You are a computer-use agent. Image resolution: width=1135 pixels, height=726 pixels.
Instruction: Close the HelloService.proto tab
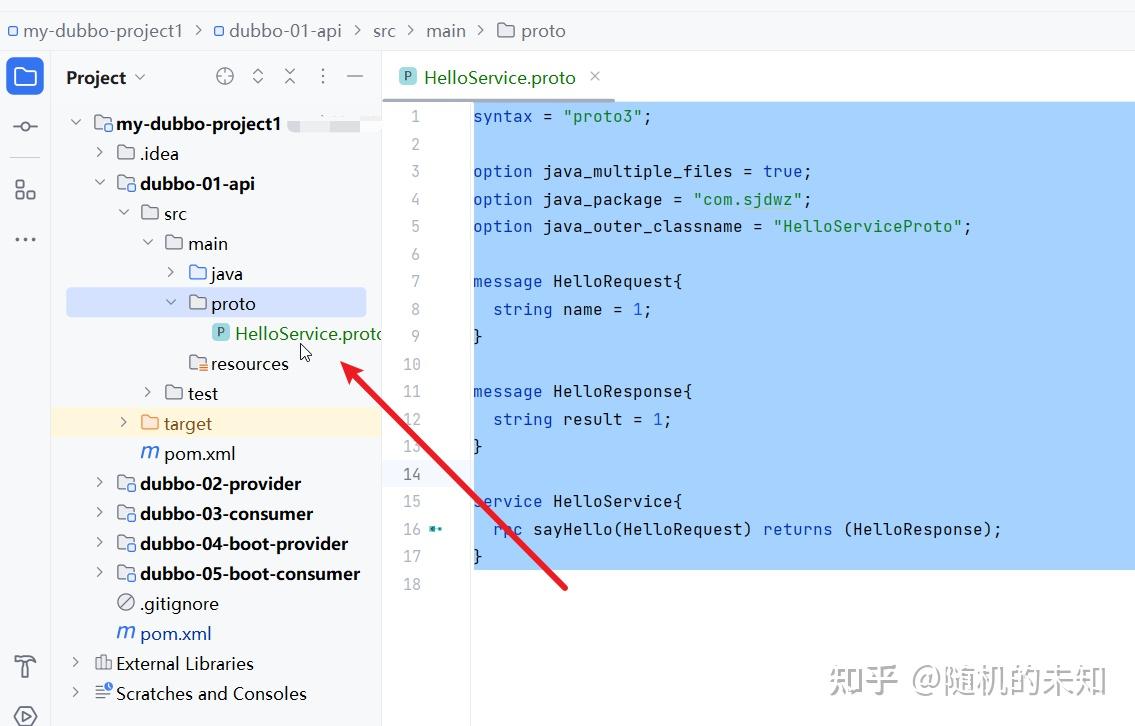pyautogui.click(x=595, y=77)
